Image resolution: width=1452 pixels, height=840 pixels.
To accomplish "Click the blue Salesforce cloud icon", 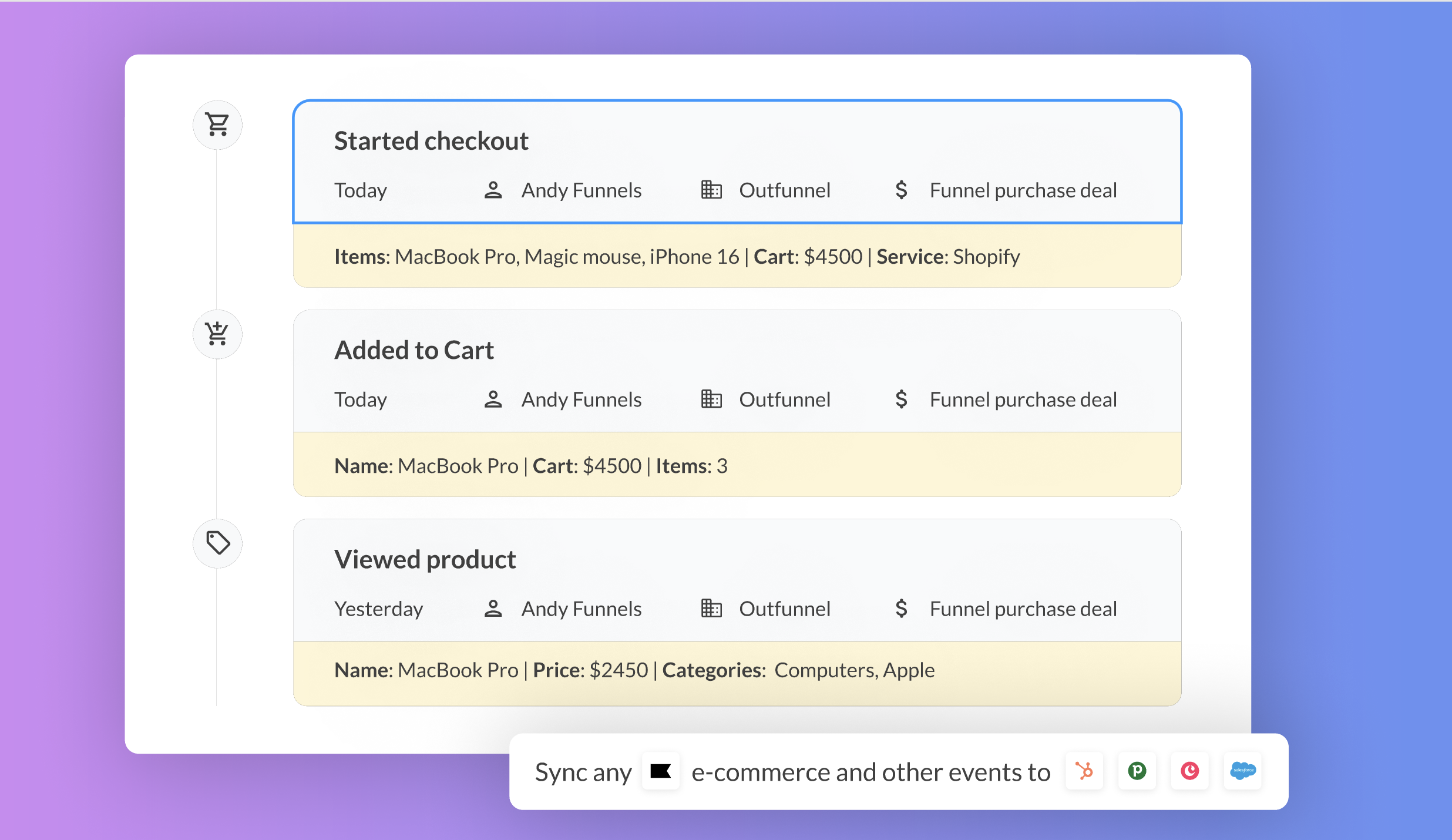I will click(1243, 771).
